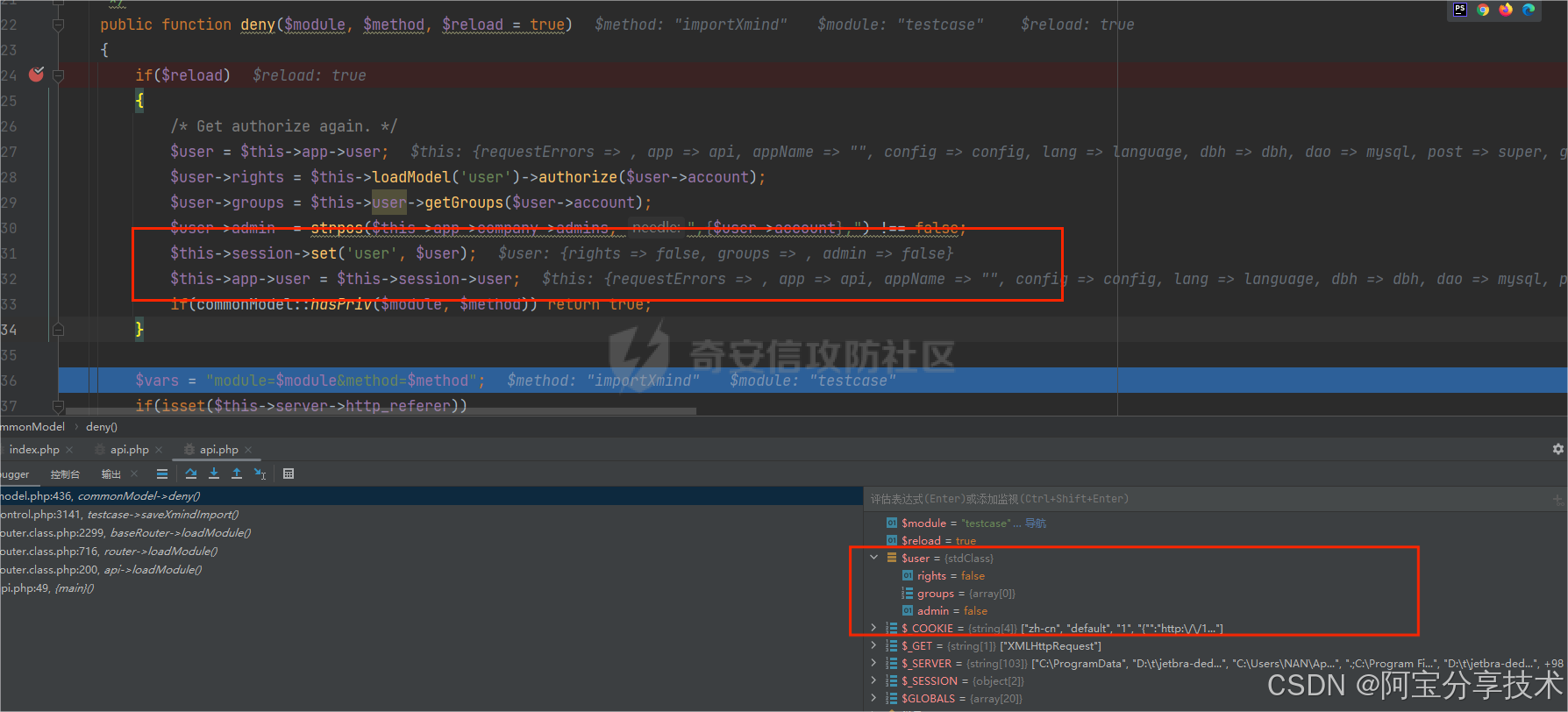Image resolution: width=1568 pixels, height=712 pixels.
Task: Click the $GLOBALS array type icon
Action: [892, 699]
